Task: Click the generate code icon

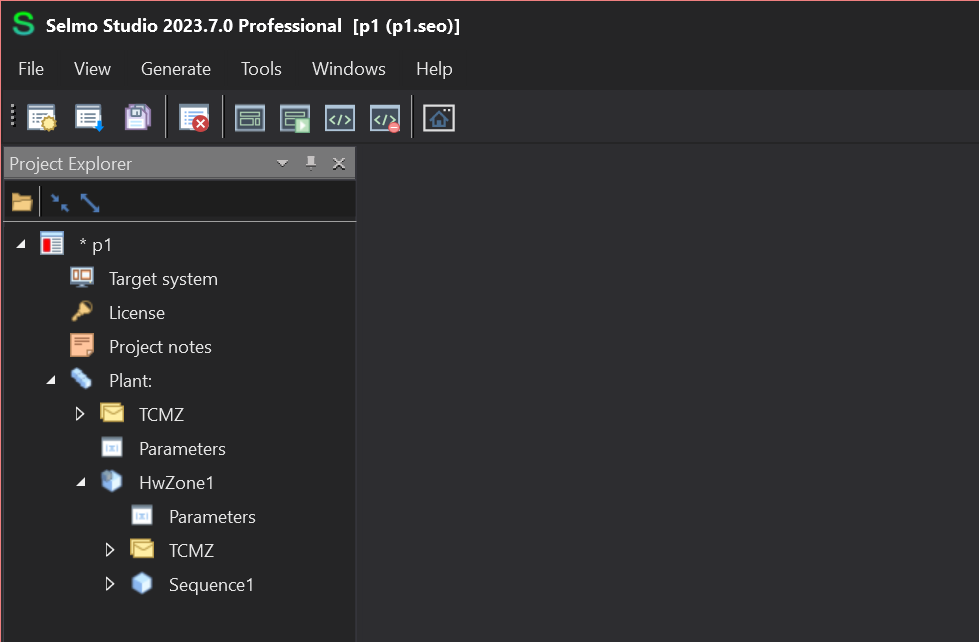Action: pos(340,118)
